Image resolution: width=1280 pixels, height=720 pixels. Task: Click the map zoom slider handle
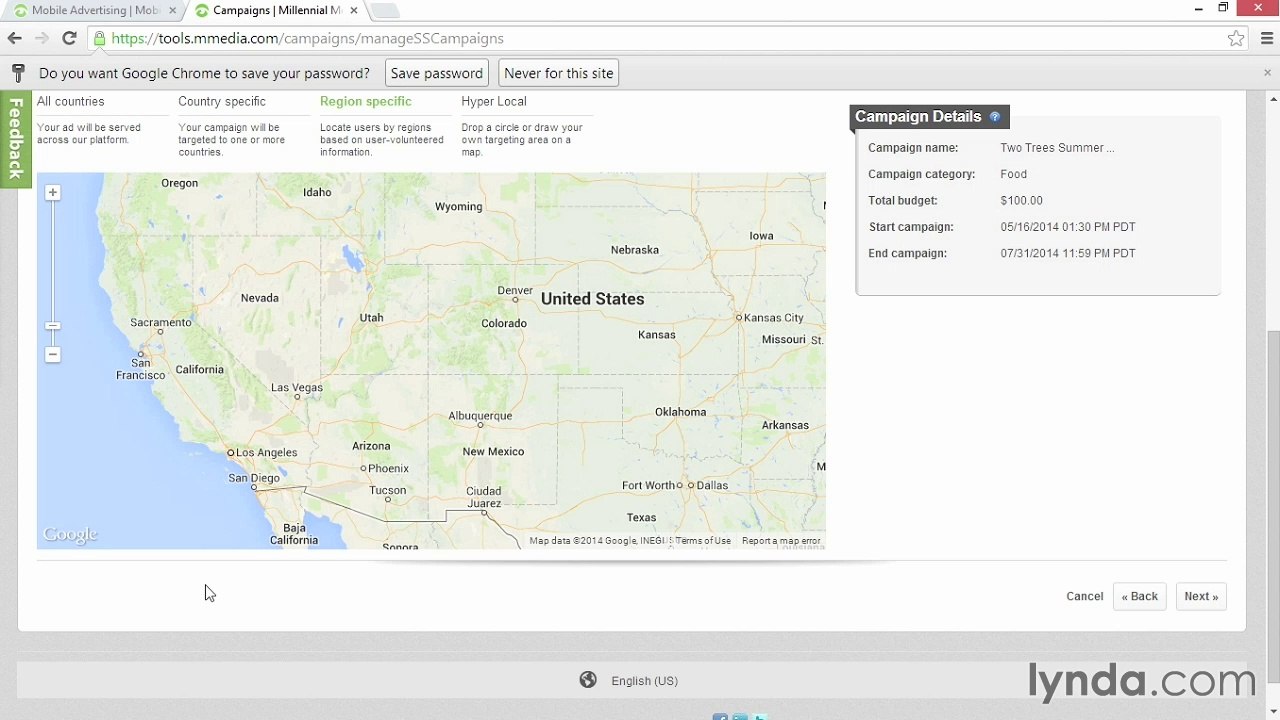(52, 326)
